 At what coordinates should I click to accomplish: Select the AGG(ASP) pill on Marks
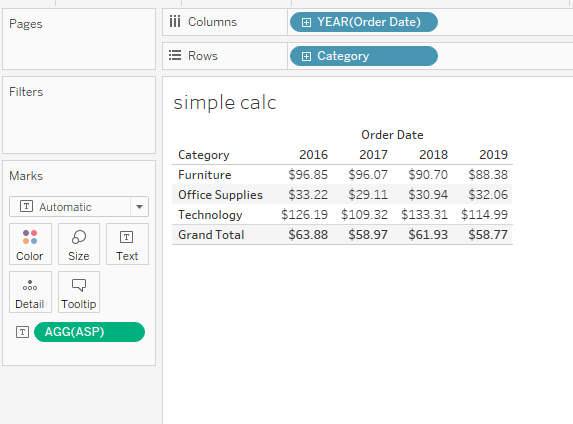(x=89, y=332)
